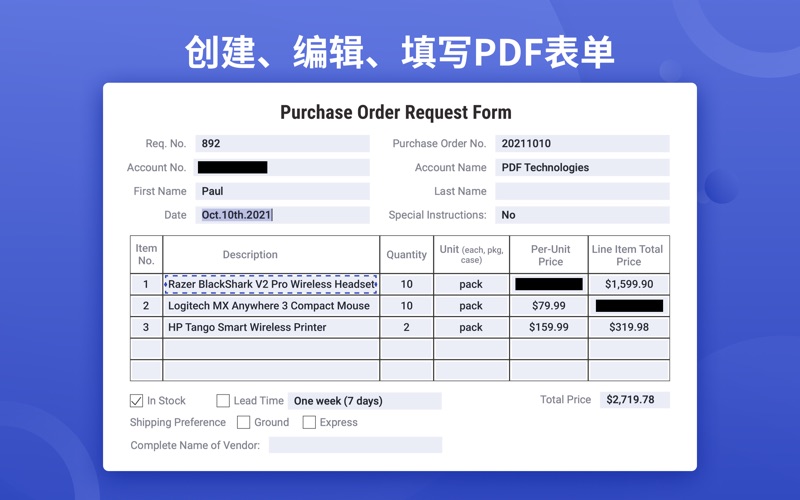Screen dimensions: 800x500
Task: Toggle the In Stock checkbox
Action: click(x=136, y=401)
